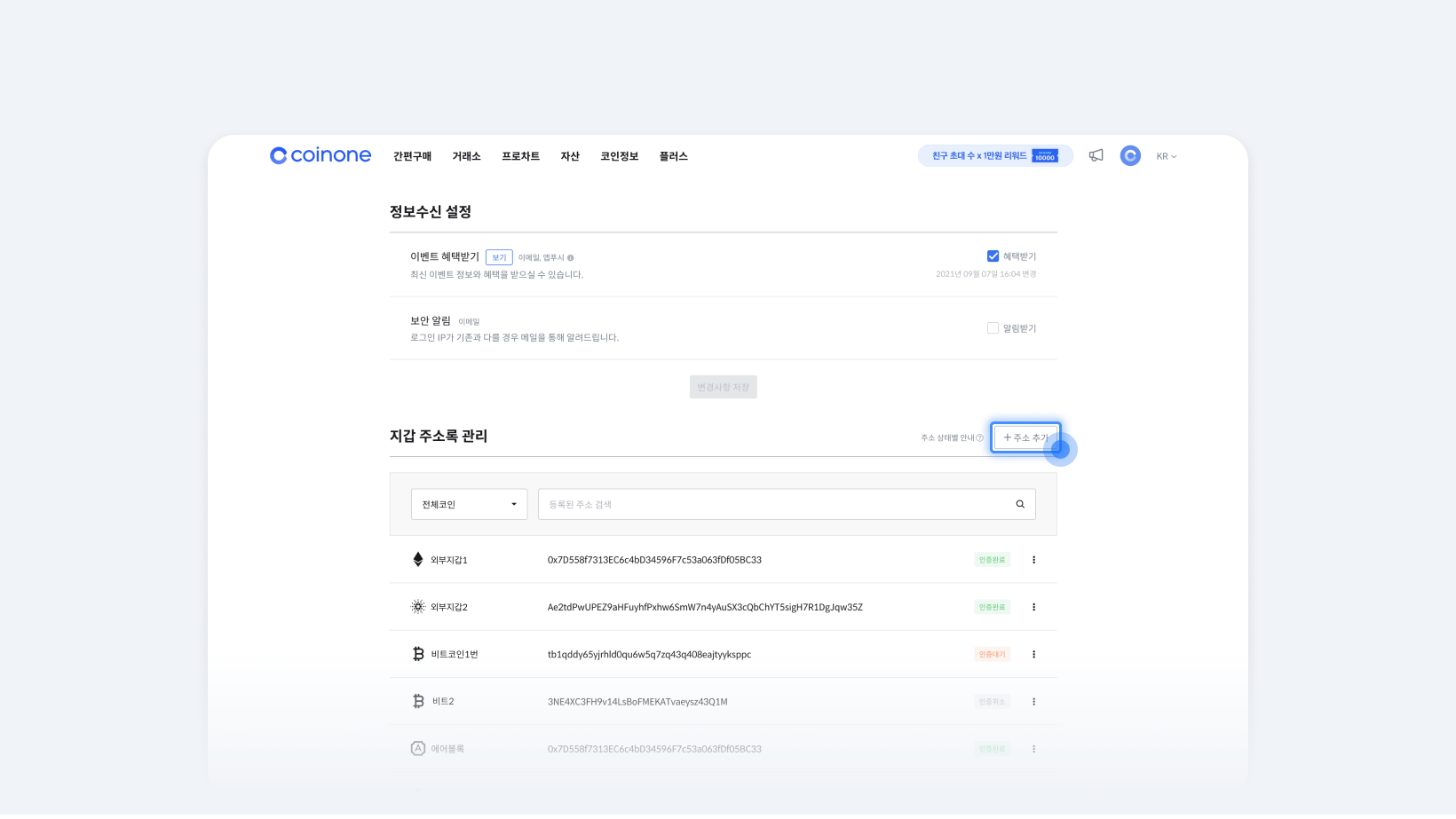Viewport: 1456px width, 819px height.
Task: Click the search magnifier icon
Action: coord(1020,504)
